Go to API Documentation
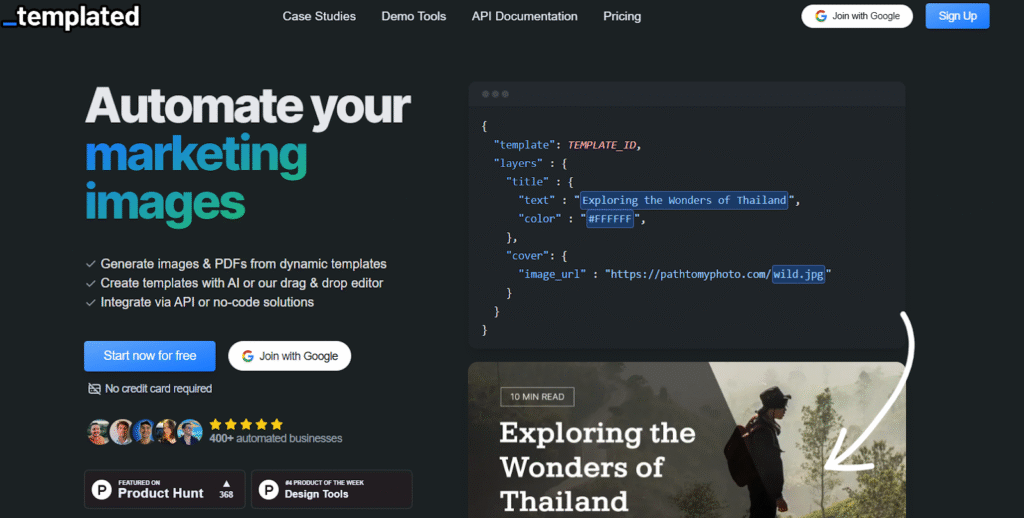Screen dimensions: 1024x518 [524, 16]
